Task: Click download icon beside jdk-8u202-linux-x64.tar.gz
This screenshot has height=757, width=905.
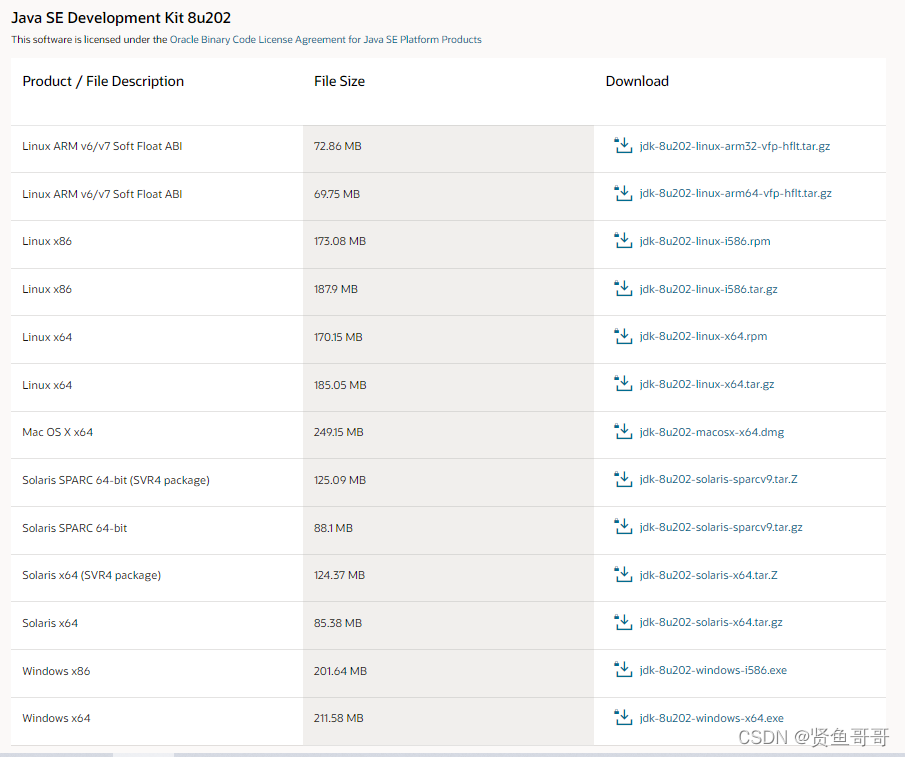Action: 623,384
